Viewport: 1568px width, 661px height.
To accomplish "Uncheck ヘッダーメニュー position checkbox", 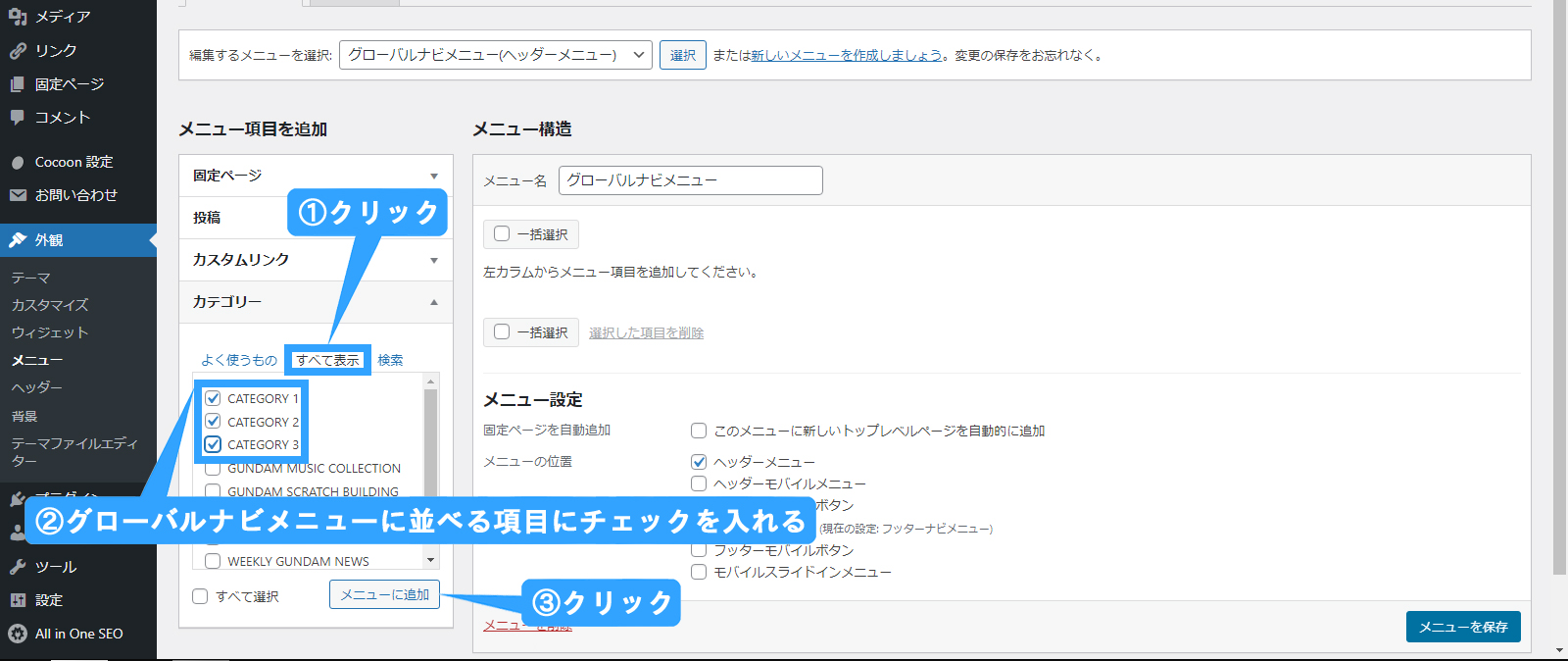I will 699,461.
